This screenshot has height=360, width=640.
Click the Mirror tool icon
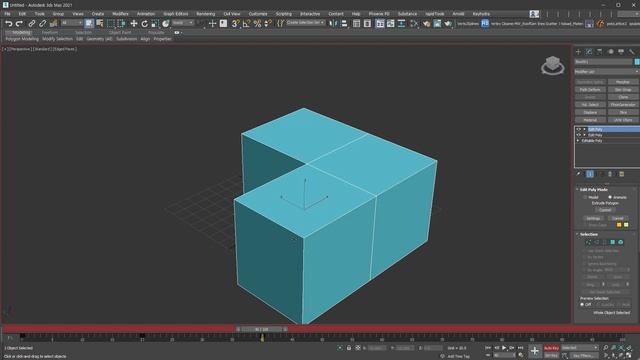pyautogui.click(x=333, y=24)
